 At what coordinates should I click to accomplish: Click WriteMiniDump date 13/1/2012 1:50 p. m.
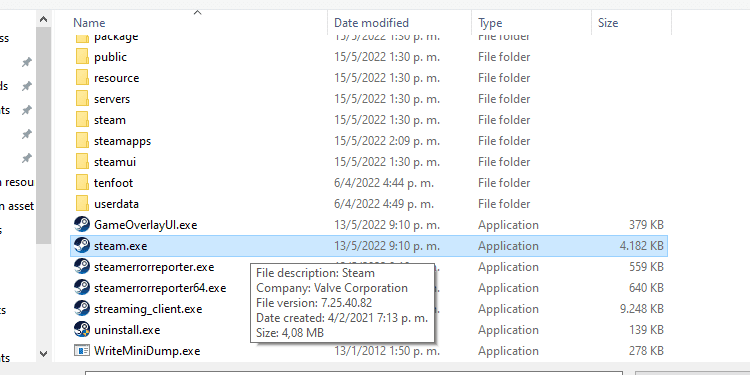click(386, 351)
